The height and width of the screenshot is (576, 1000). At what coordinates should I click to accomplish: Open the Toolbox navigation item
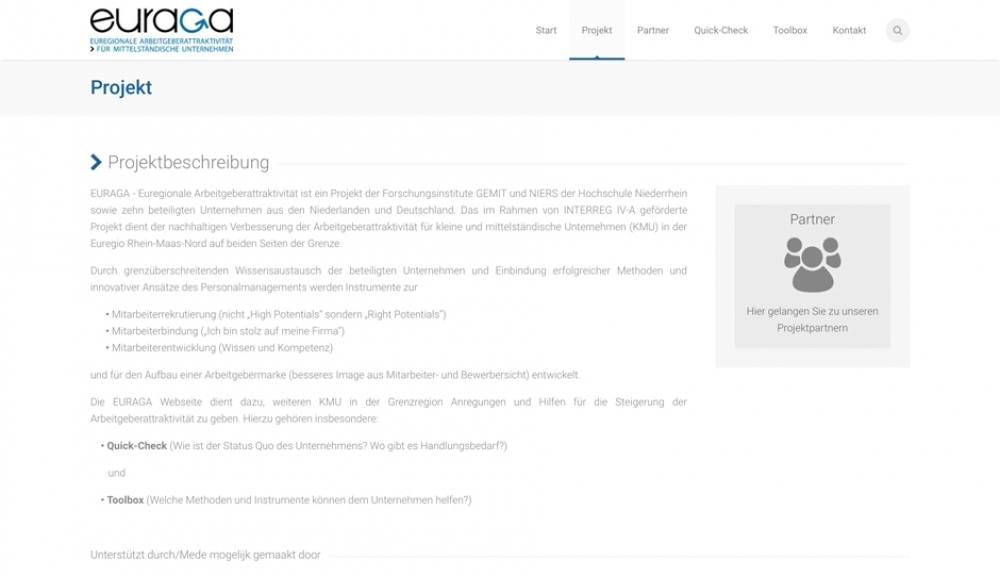point(790,30)
